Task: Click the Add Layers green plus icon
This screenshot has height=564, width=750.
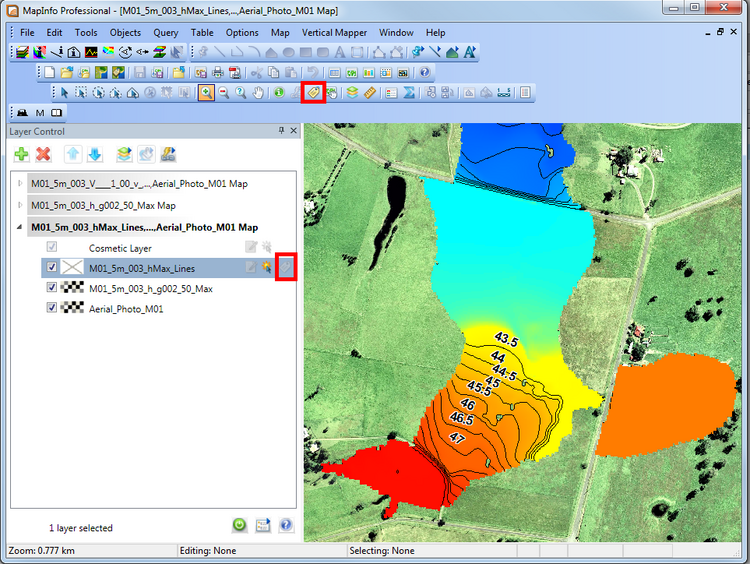Action: tap(22, 154)
